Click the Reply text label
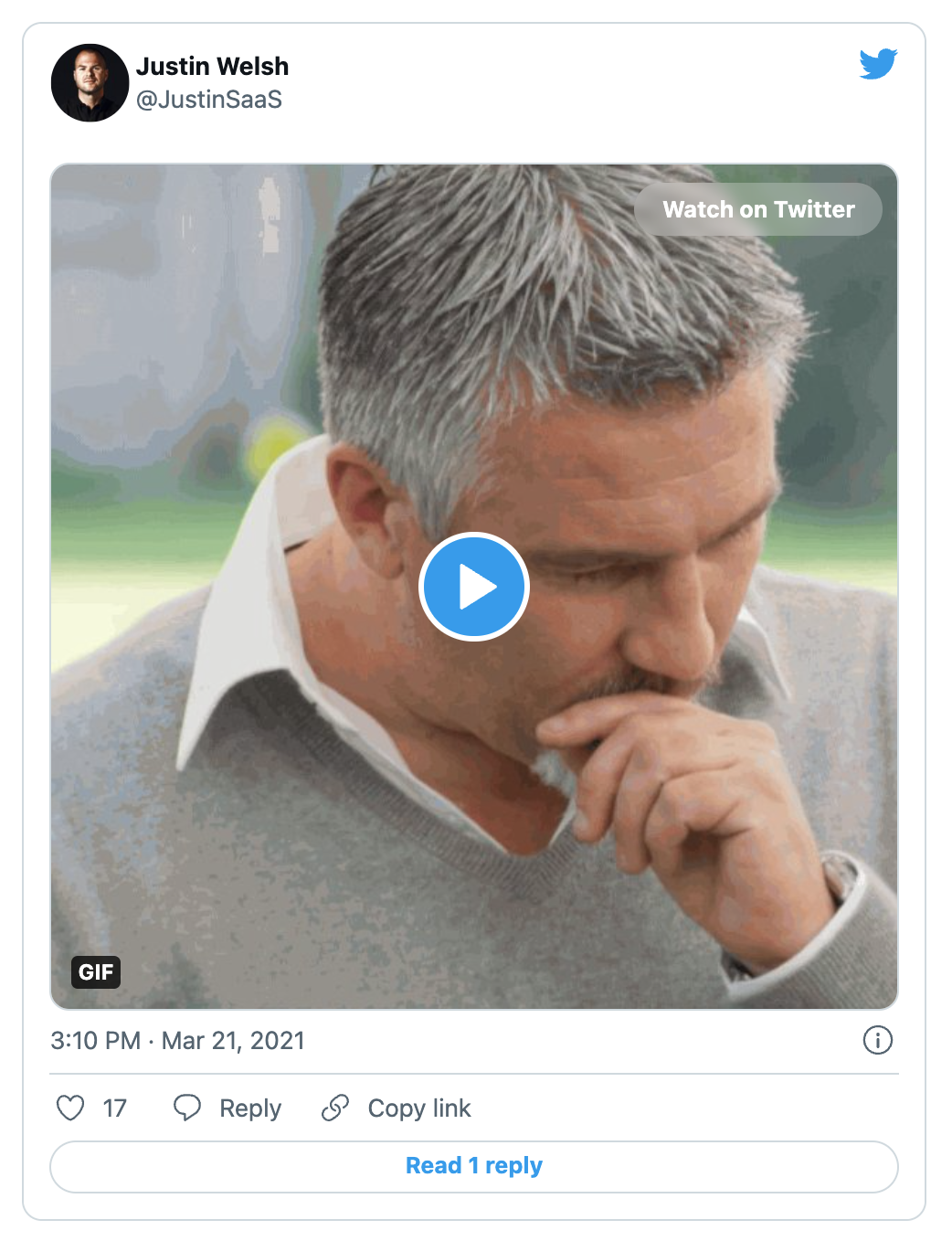952x1241 pixels. click(x=250, y=1108)
